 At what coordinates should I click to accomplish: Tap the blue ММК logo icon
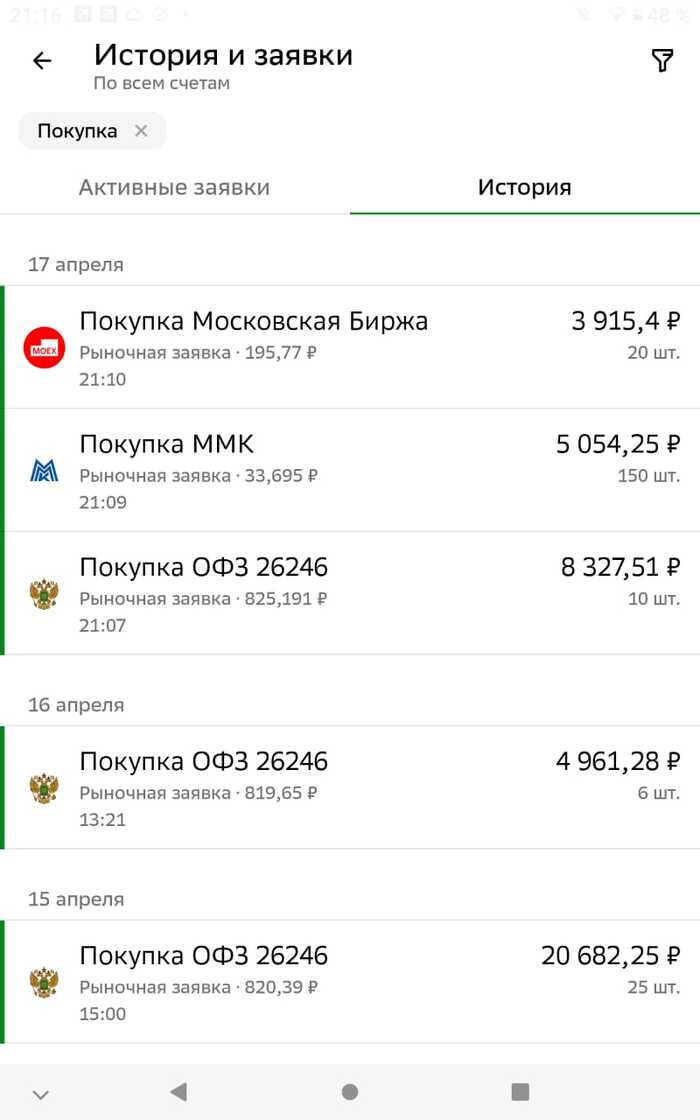[x=44, y=470]
